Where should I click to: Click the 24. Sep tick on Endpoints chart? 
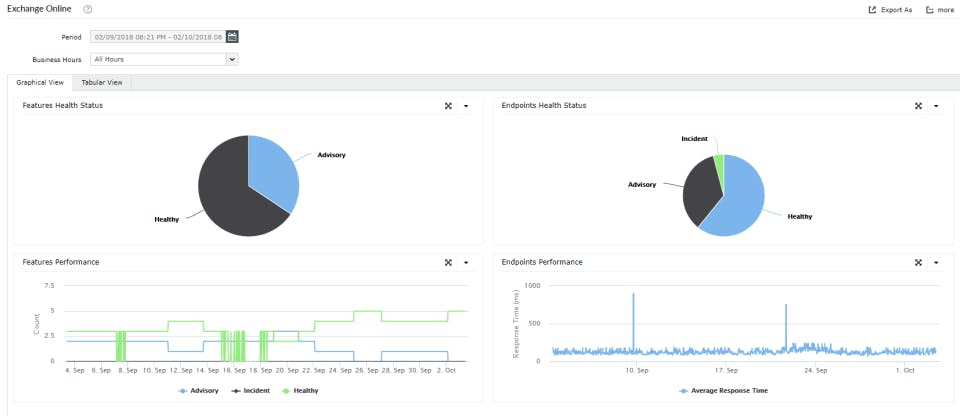point(816,371)
